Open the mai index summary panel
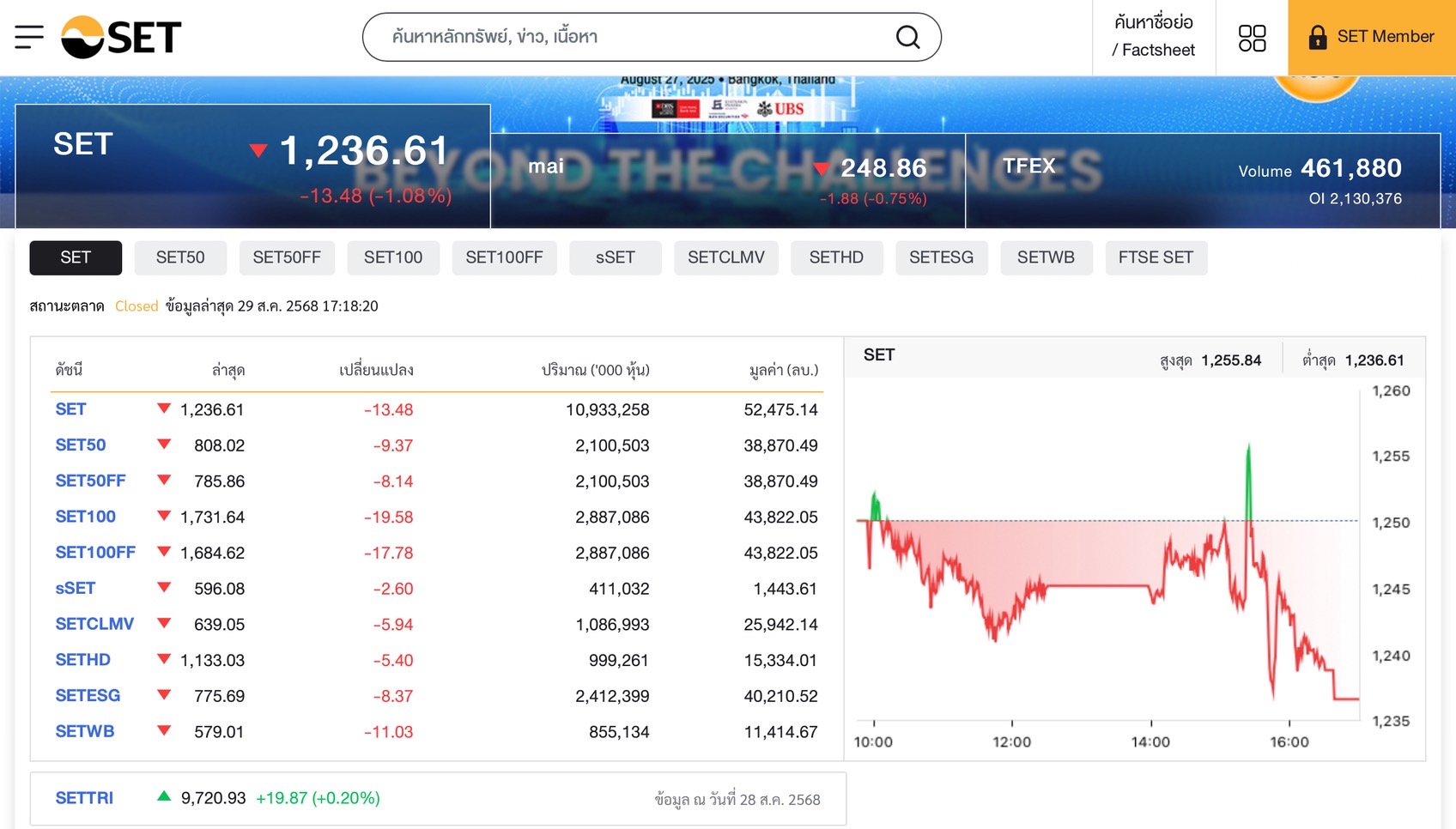 728,180
